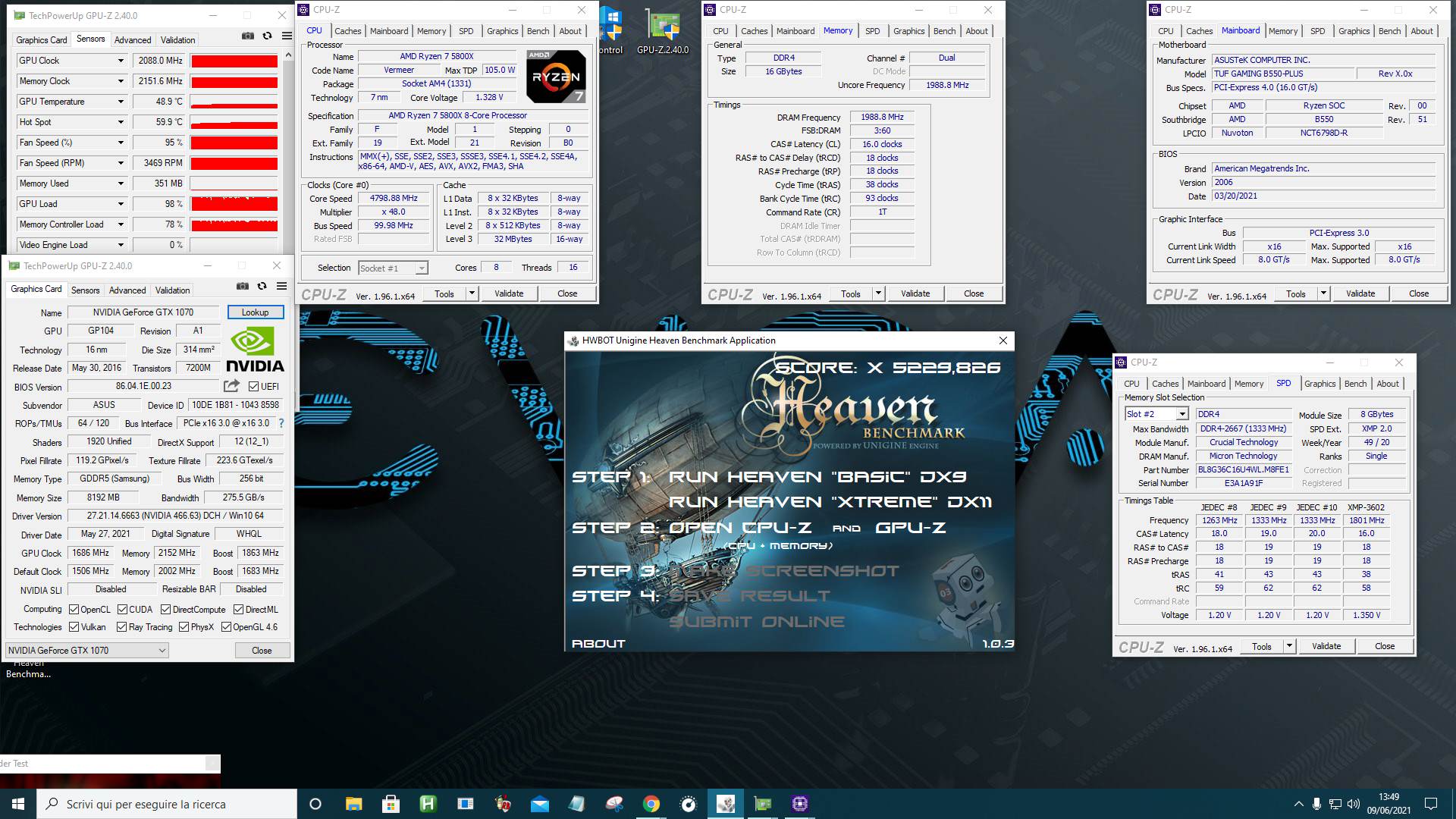Open hamburger menu in GPU-Z Graphics Card window
The image size is (1456, 819).
point(281,286)
